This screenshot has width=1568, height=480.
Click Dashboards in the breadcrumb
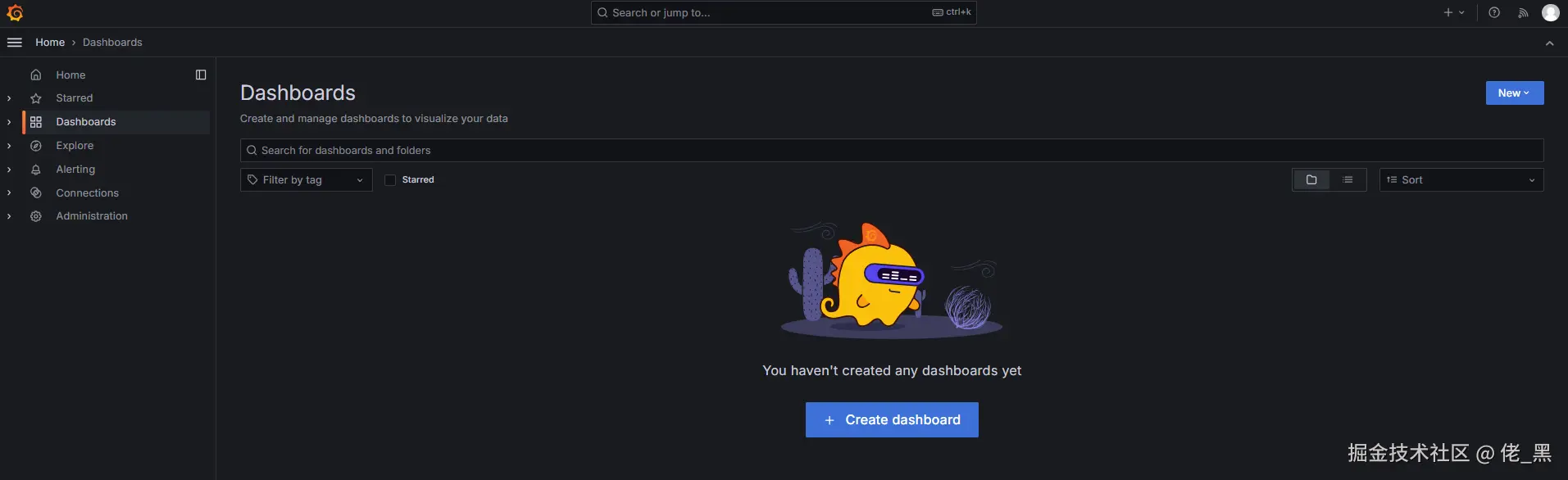112,43
